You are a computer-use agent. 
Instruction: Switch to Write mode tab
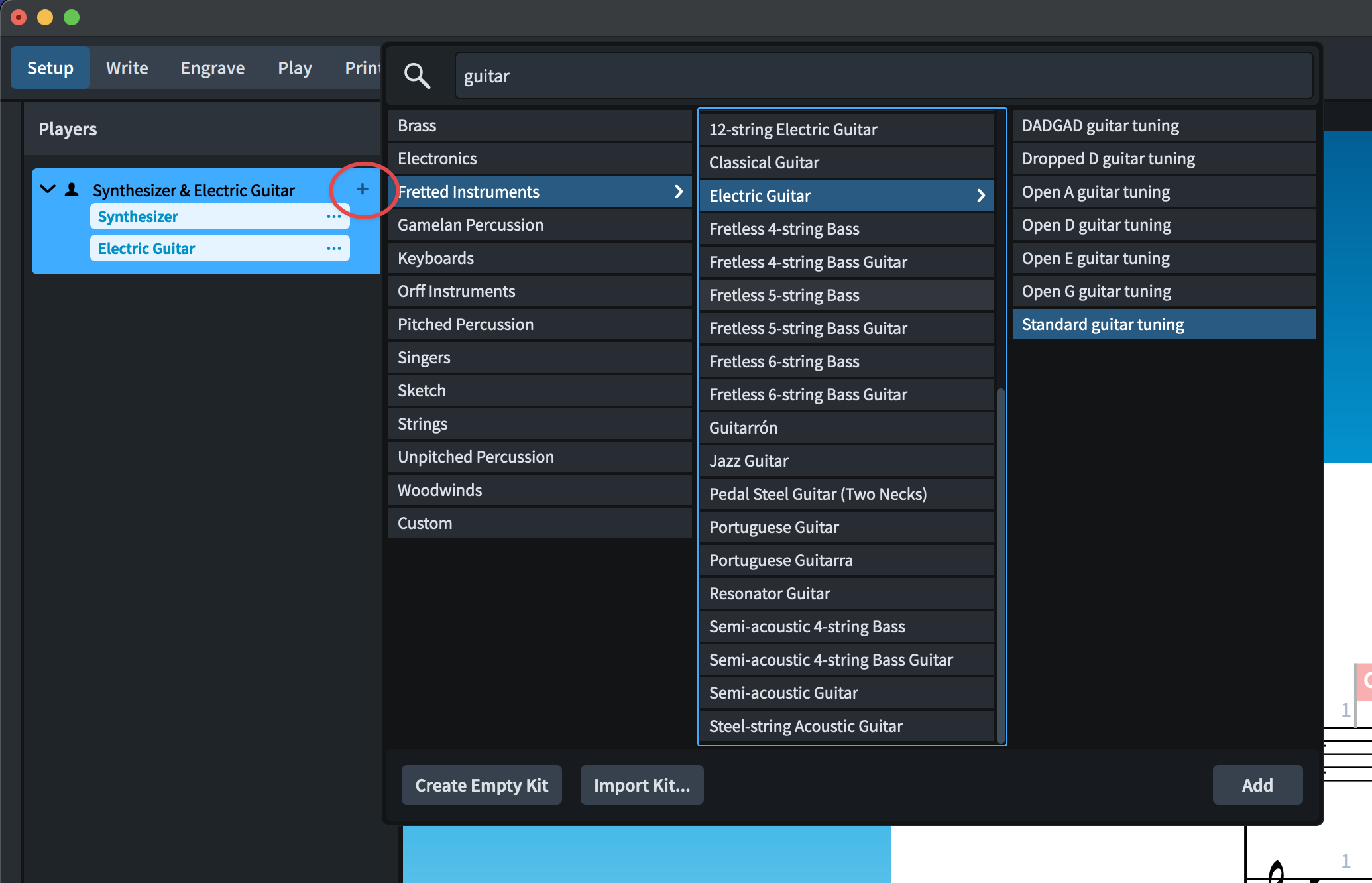[127, 68]
